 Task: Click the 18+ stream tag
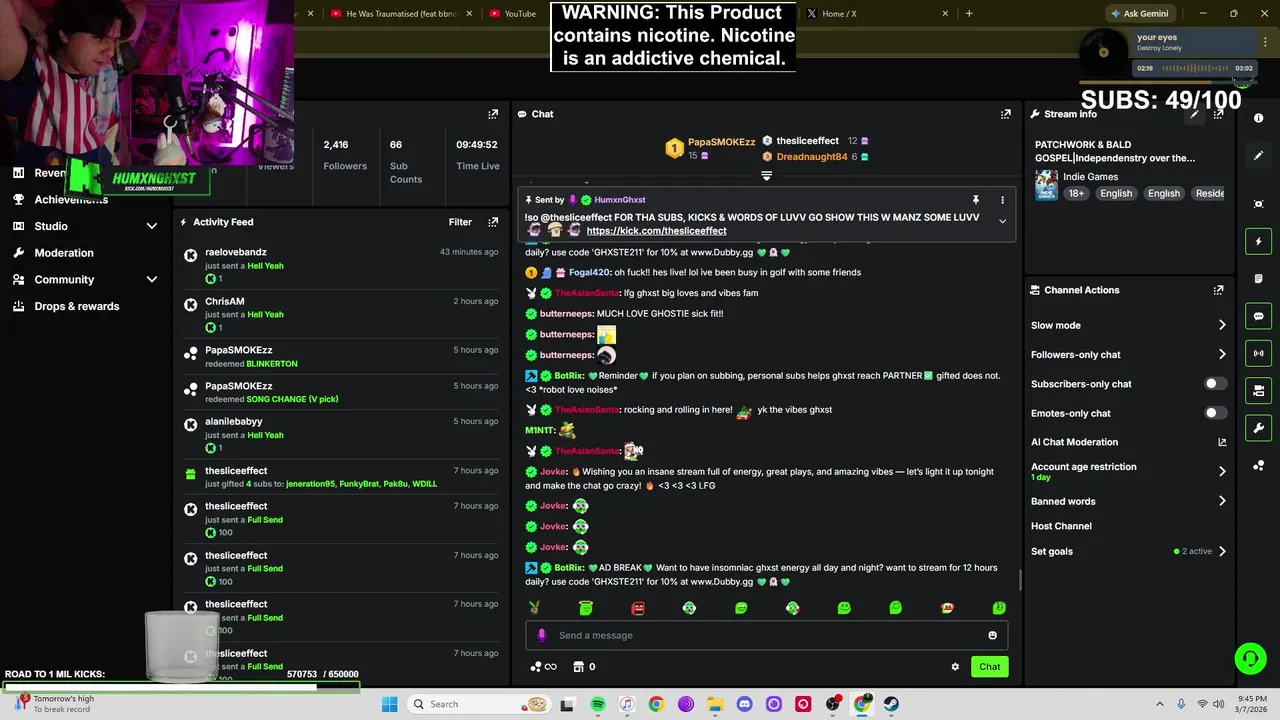tap(1076, 194)
